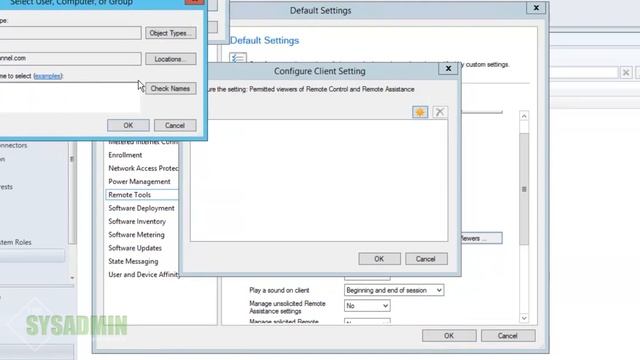Open the examples link
The image size is (640, 360).
pyautogui.click(x=48, y=76)
